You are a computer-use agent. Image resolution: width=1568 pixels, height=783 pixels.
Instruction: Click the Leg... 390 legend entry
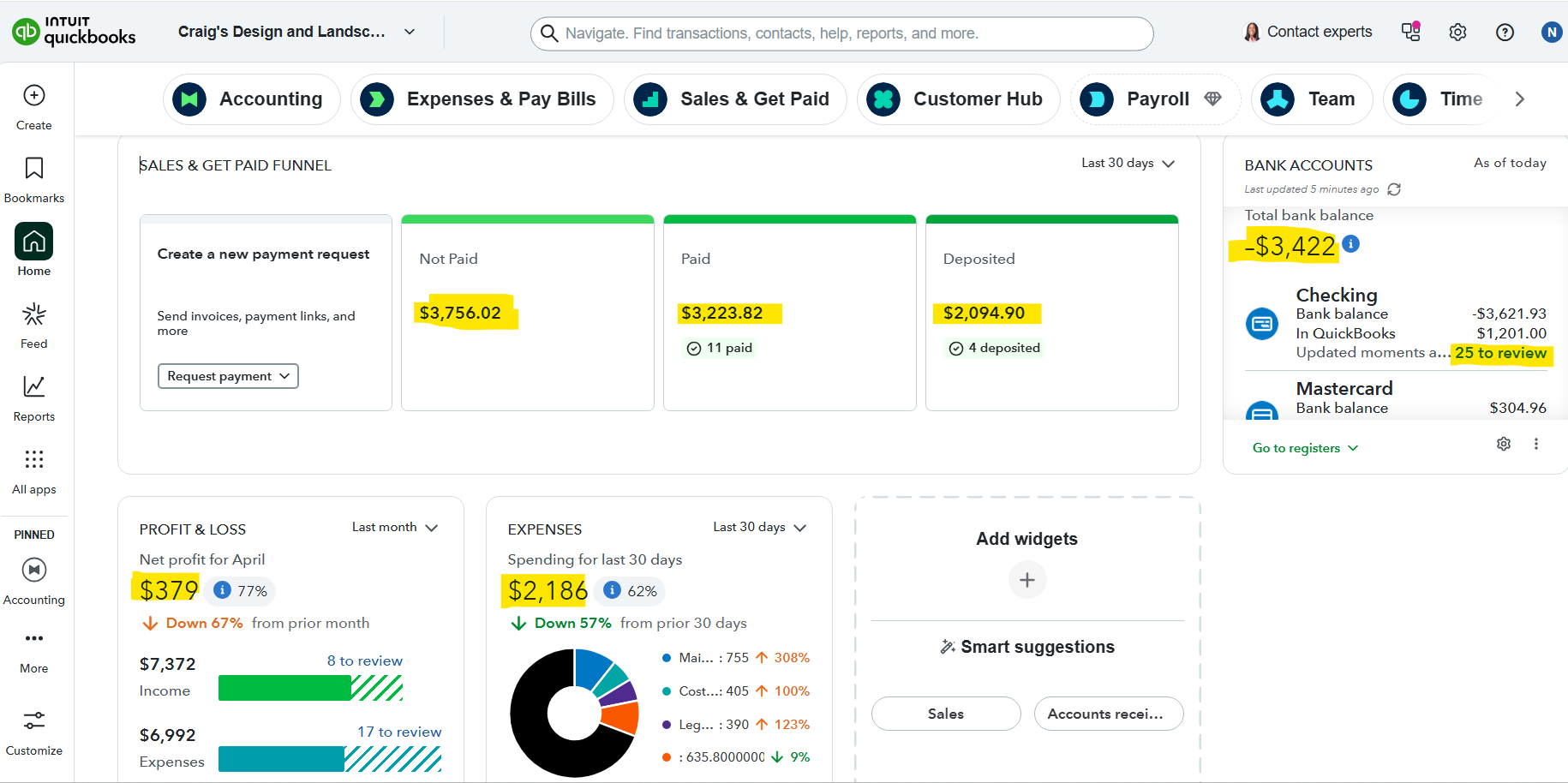[736, 725]
